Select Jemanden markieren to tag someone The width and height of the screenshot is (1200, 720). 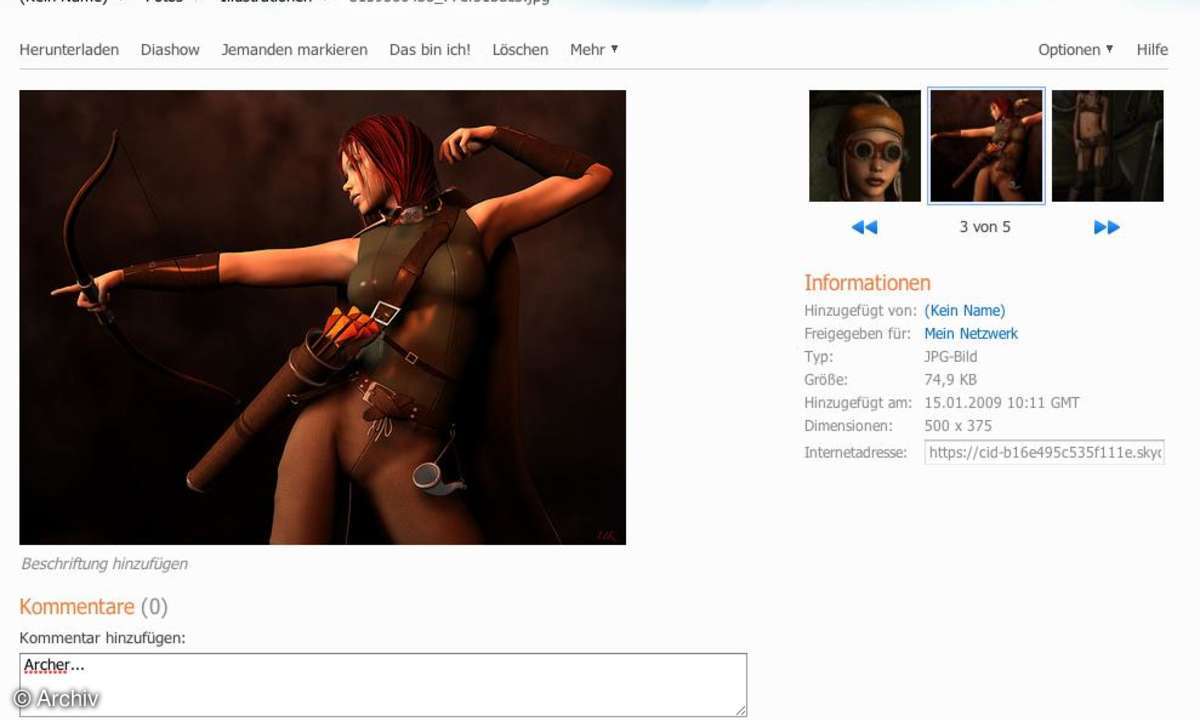(x=294, y=49)
